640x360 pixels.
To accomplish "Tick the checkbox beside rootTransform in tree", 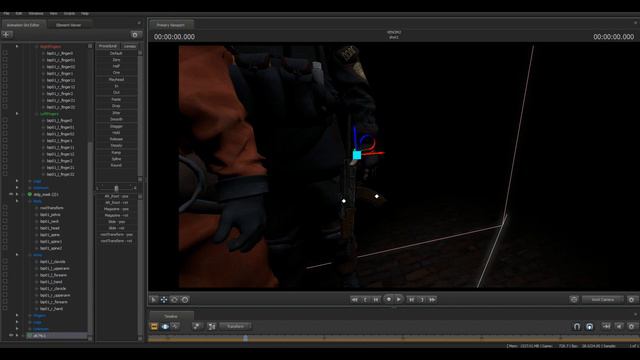I will click(5, 208).
